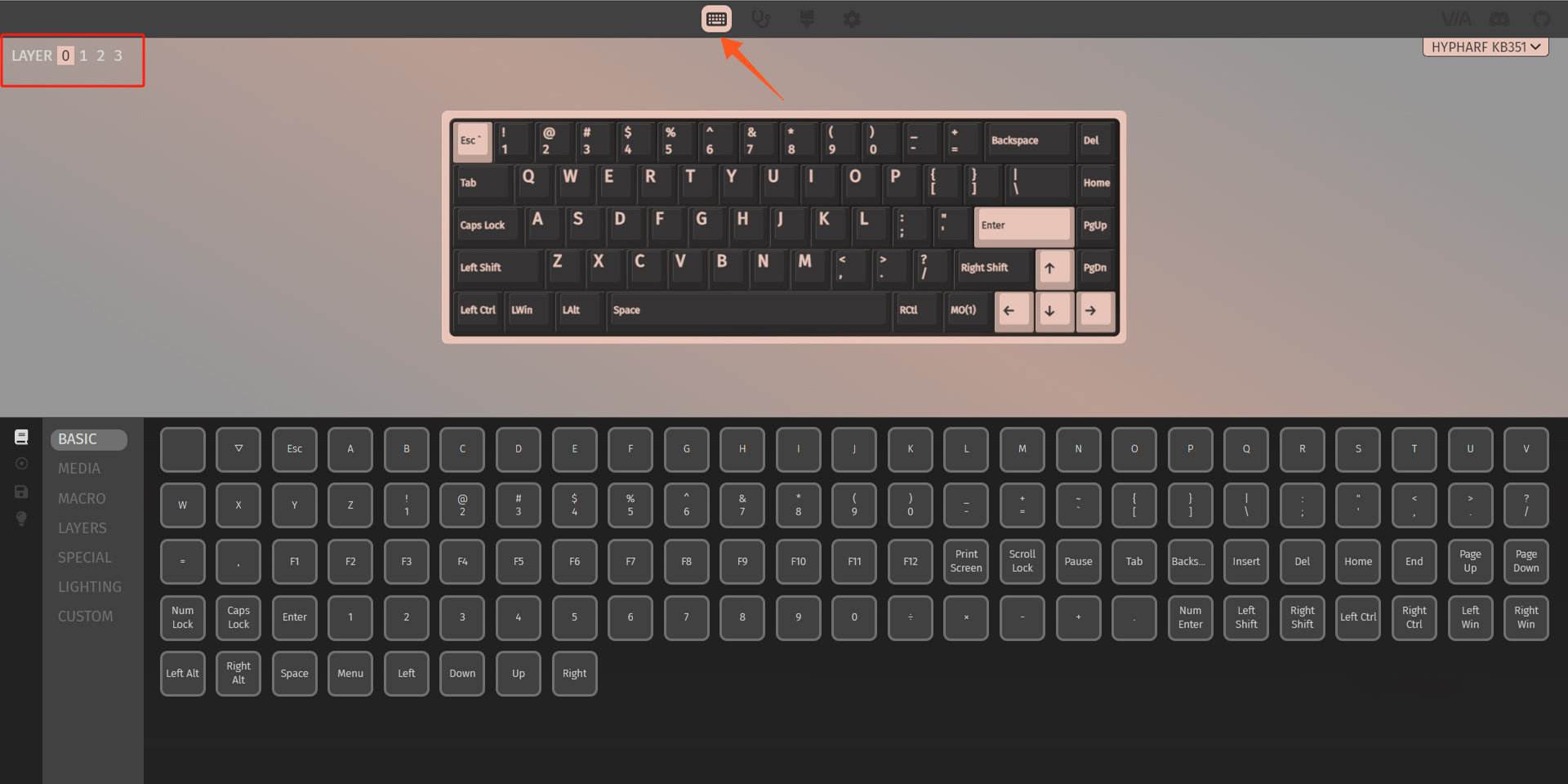Select the Backspace key on keyboard layout

point(1028,140)
